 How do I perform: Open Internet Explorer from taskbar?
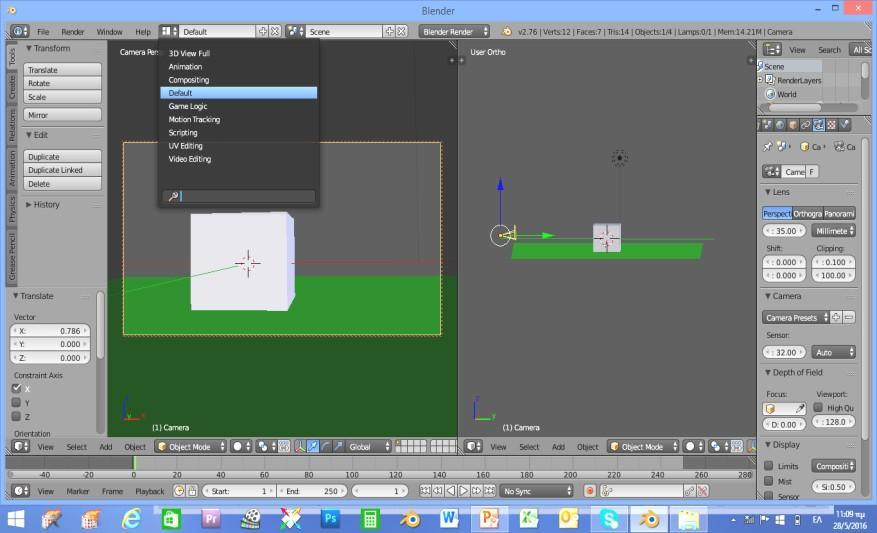131,519
